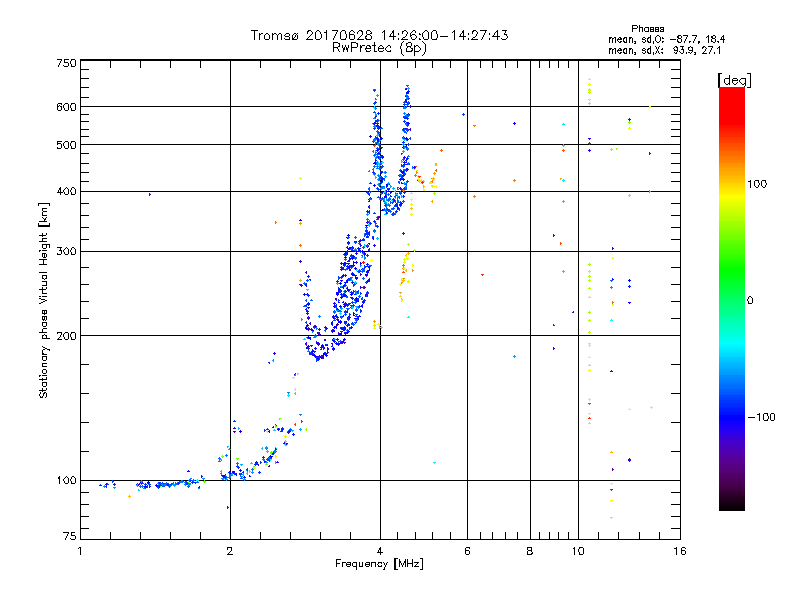The width and height of the screenshot is (800, 600).
Task: Click the y-axis tick label '400'
Action: (66, 191)
